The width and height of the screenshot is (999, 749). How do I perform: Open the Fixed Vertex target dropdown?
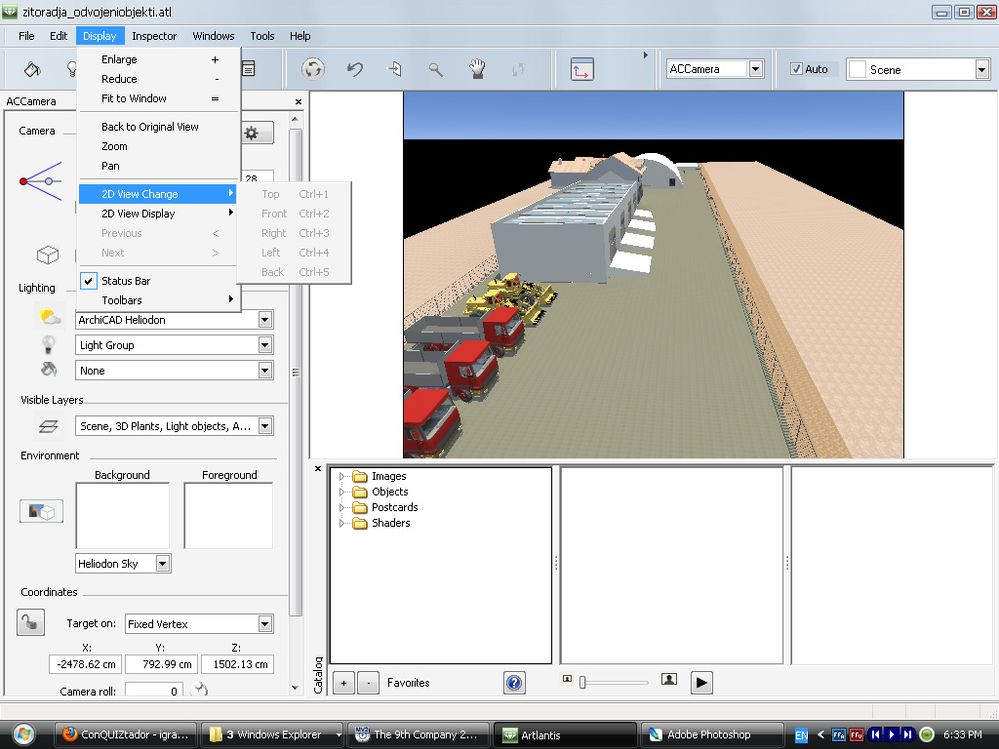point(265,624)
